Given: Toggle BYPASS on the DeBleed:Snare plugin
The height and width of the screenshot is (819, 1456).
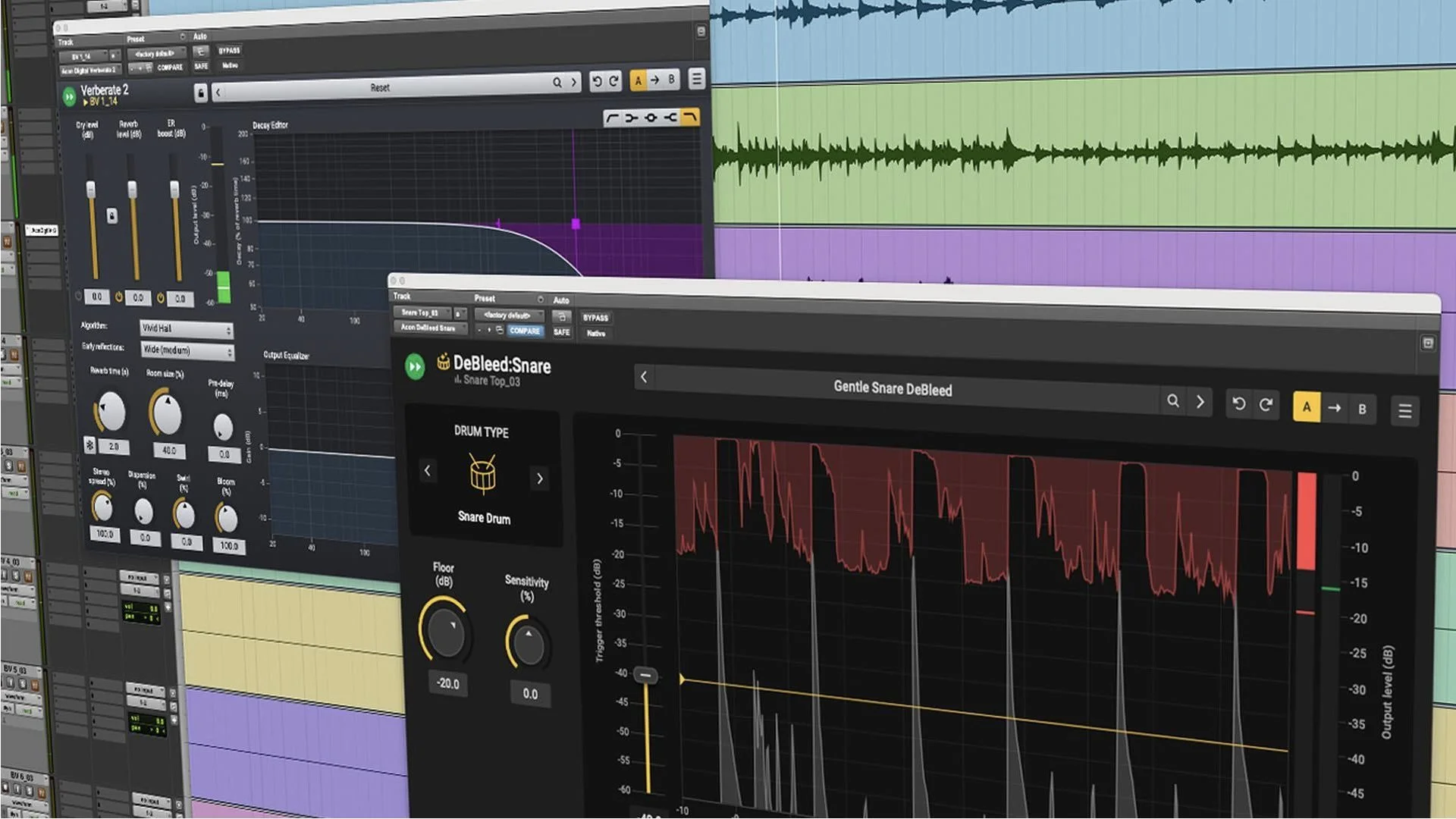Looking at the screenshot, I should pos(596,318).
